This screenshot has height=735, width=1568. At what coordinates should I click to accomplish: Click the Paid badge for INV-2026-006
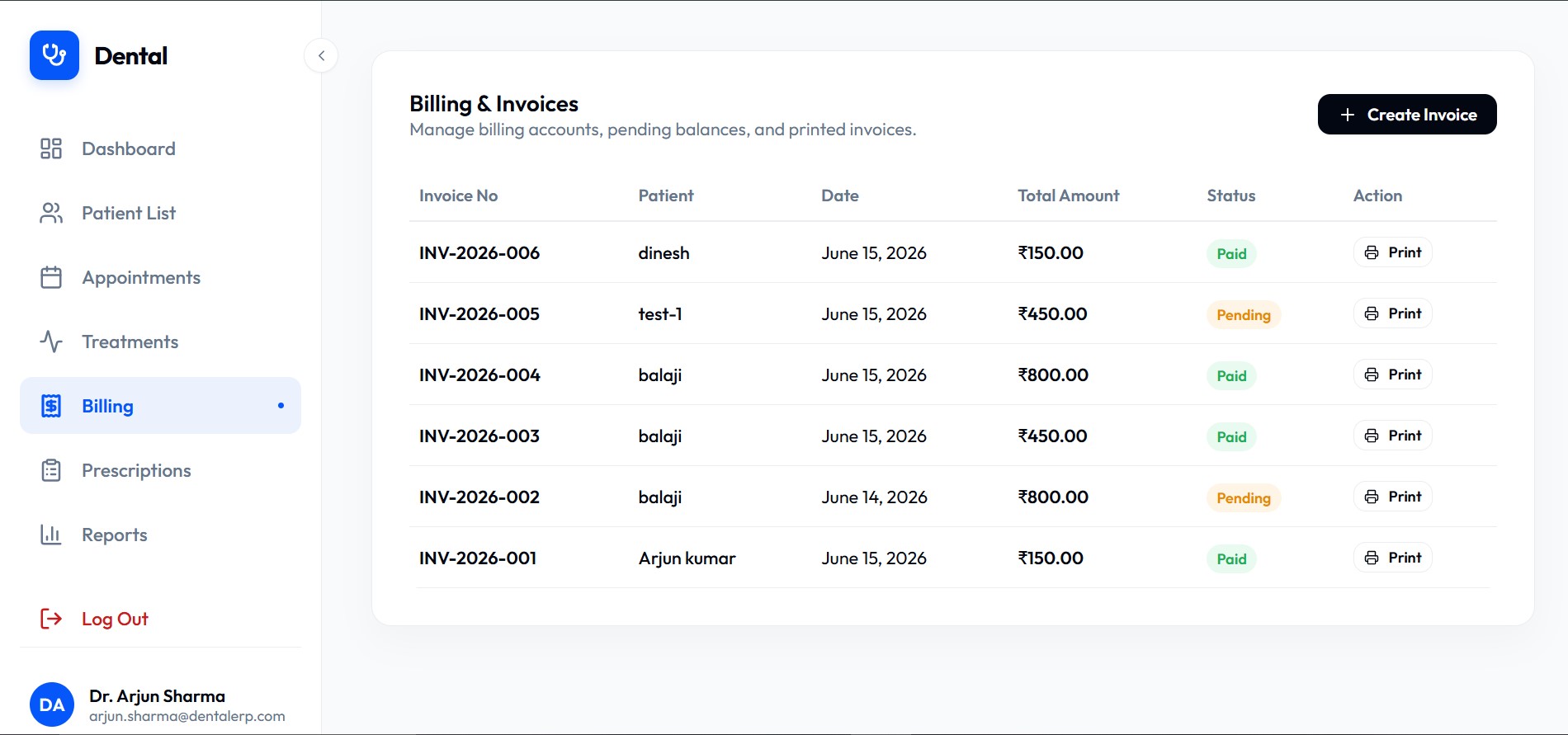pos(1231,253)
